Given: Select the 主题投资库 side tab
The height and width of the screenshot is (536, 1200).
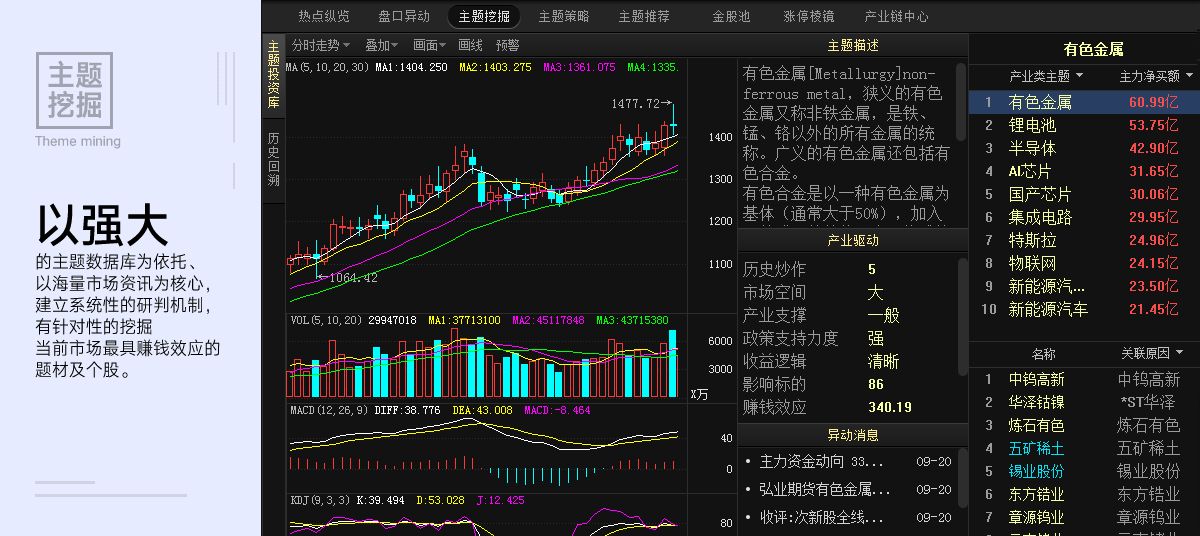Looking at the screenshot, I should [274, 75].
